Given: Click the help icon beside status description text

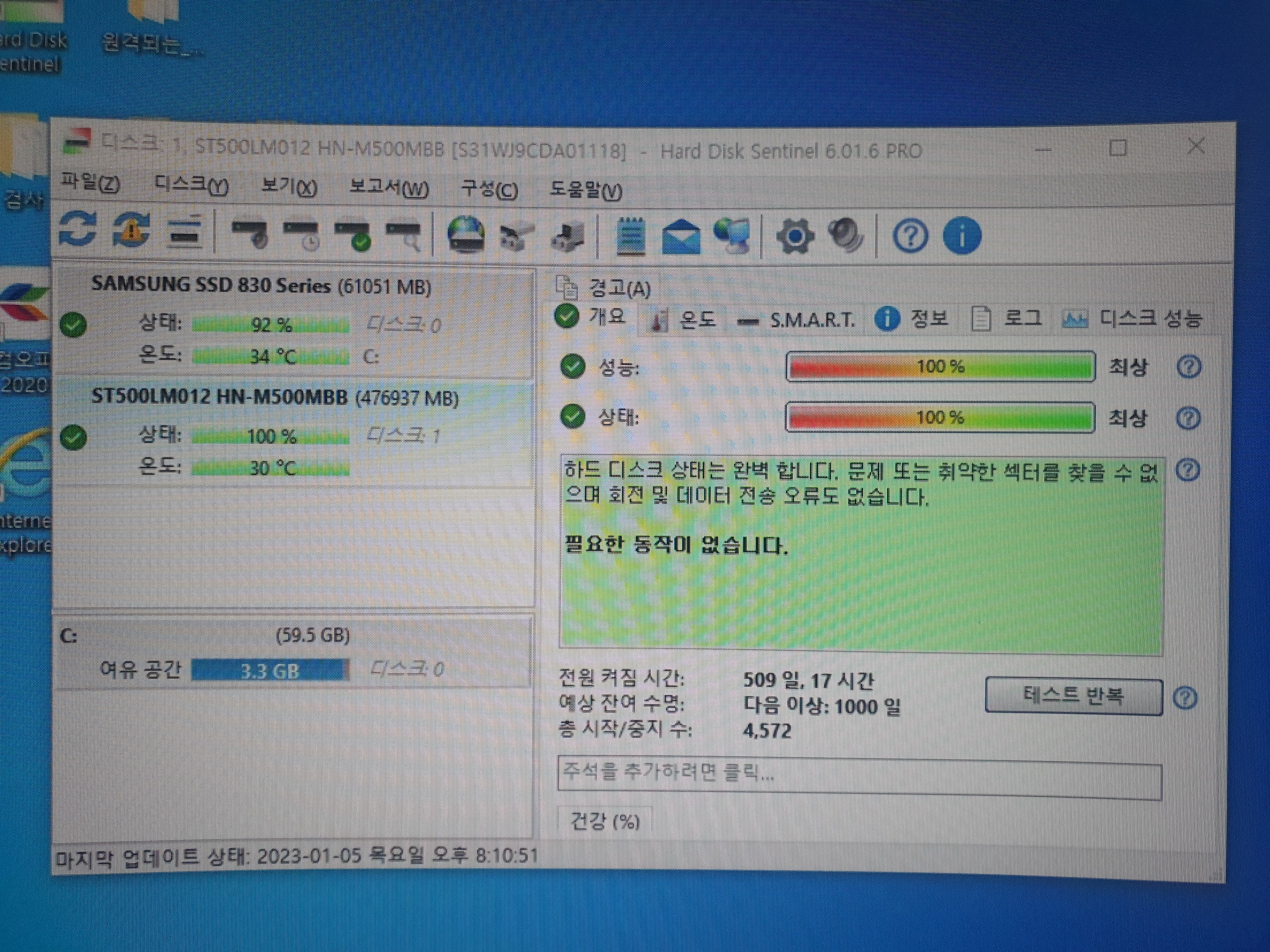Looking at the screenshot, I should (1187, 470).
